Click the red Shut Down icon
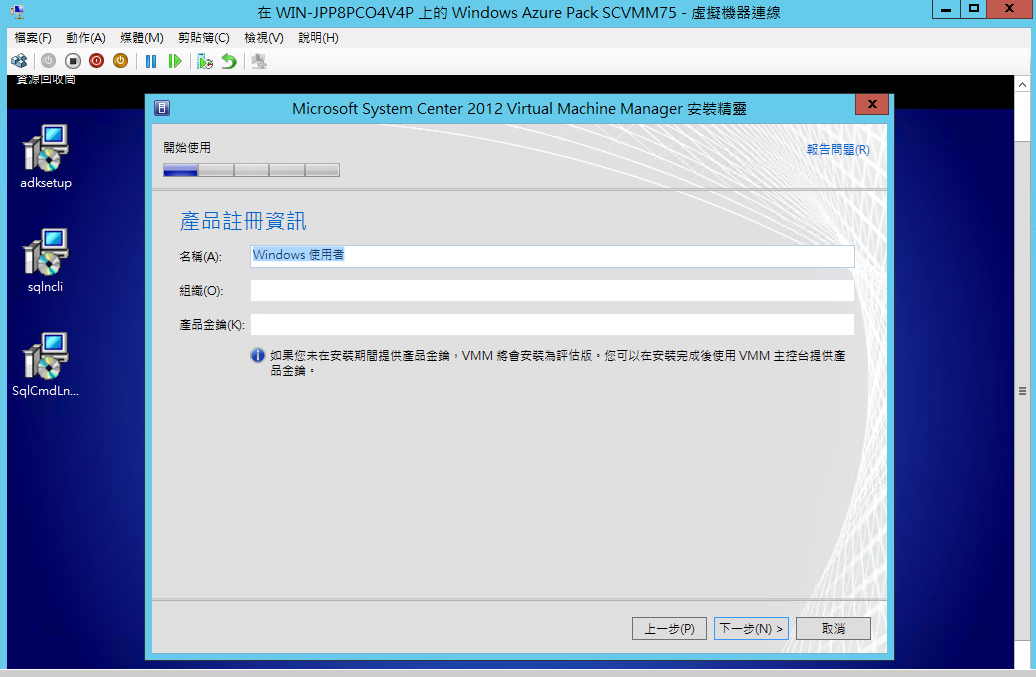The width and height of the screenshot is (1036, 677). [x=96, y=61]
